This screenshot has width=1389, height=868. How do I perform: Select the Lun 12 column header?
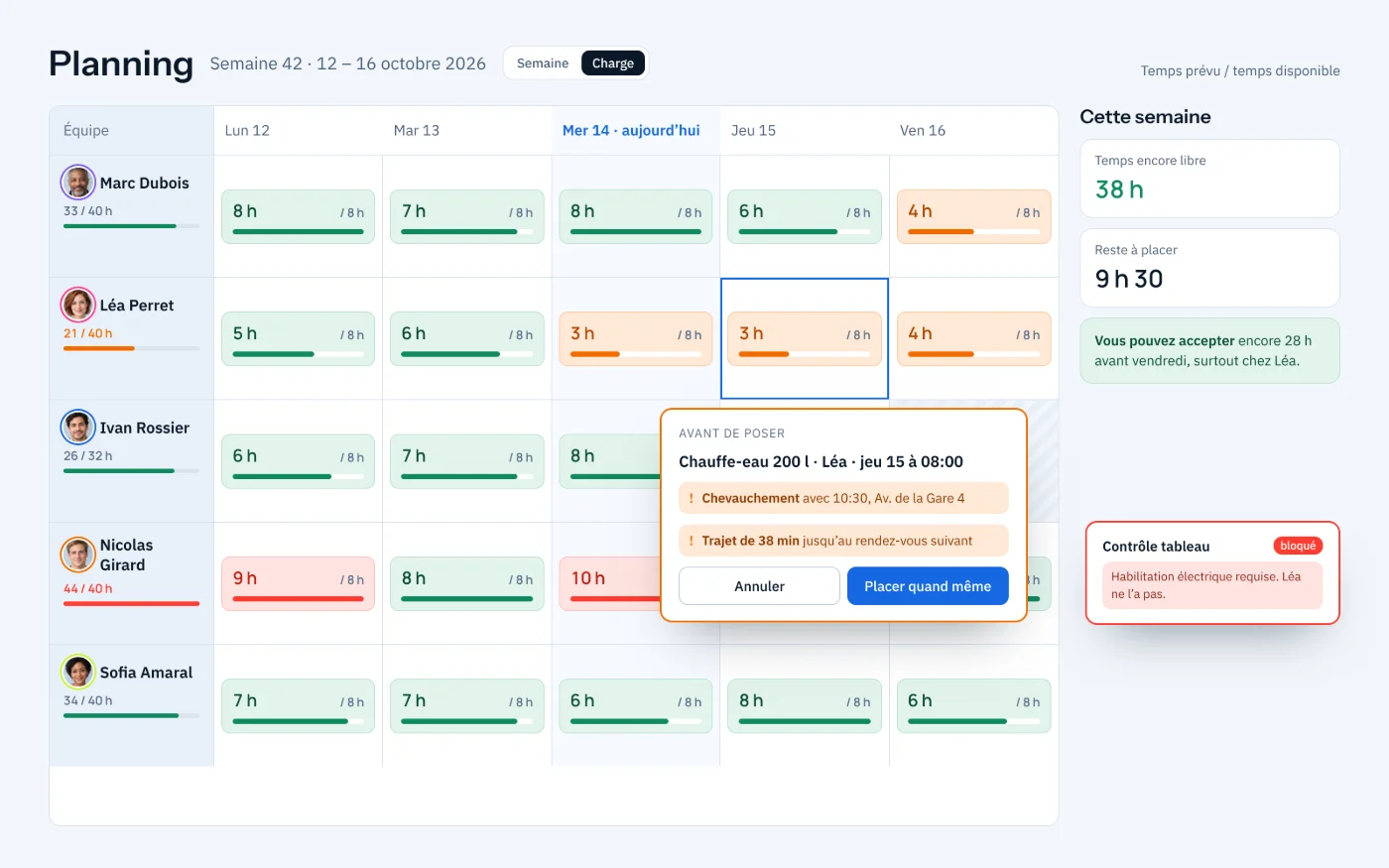point(298,130)
